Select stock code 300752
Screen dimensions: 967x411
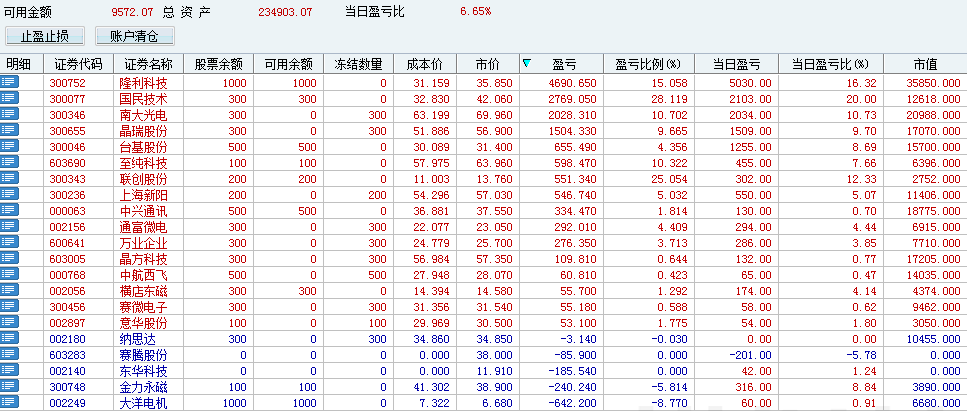pos(68,83)
